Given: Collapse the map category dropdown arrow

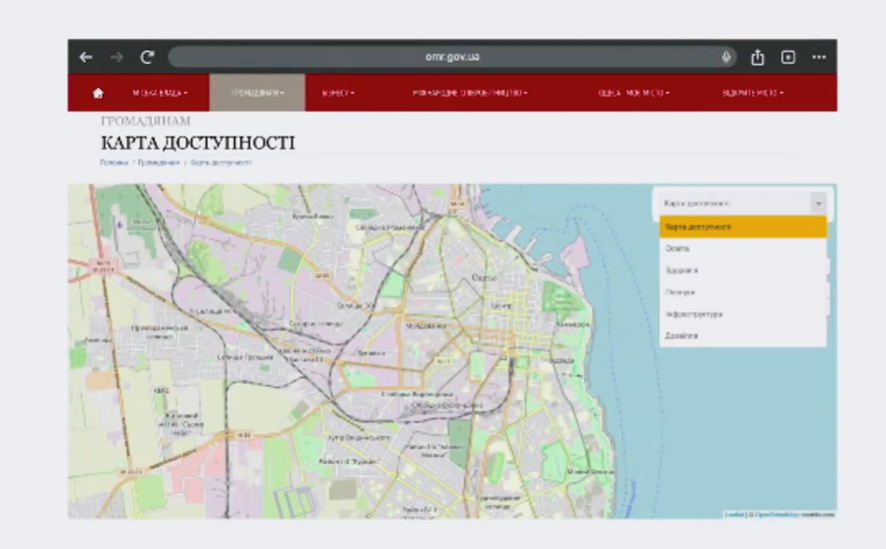Looking at the screenshot, I should pos(818,203).
